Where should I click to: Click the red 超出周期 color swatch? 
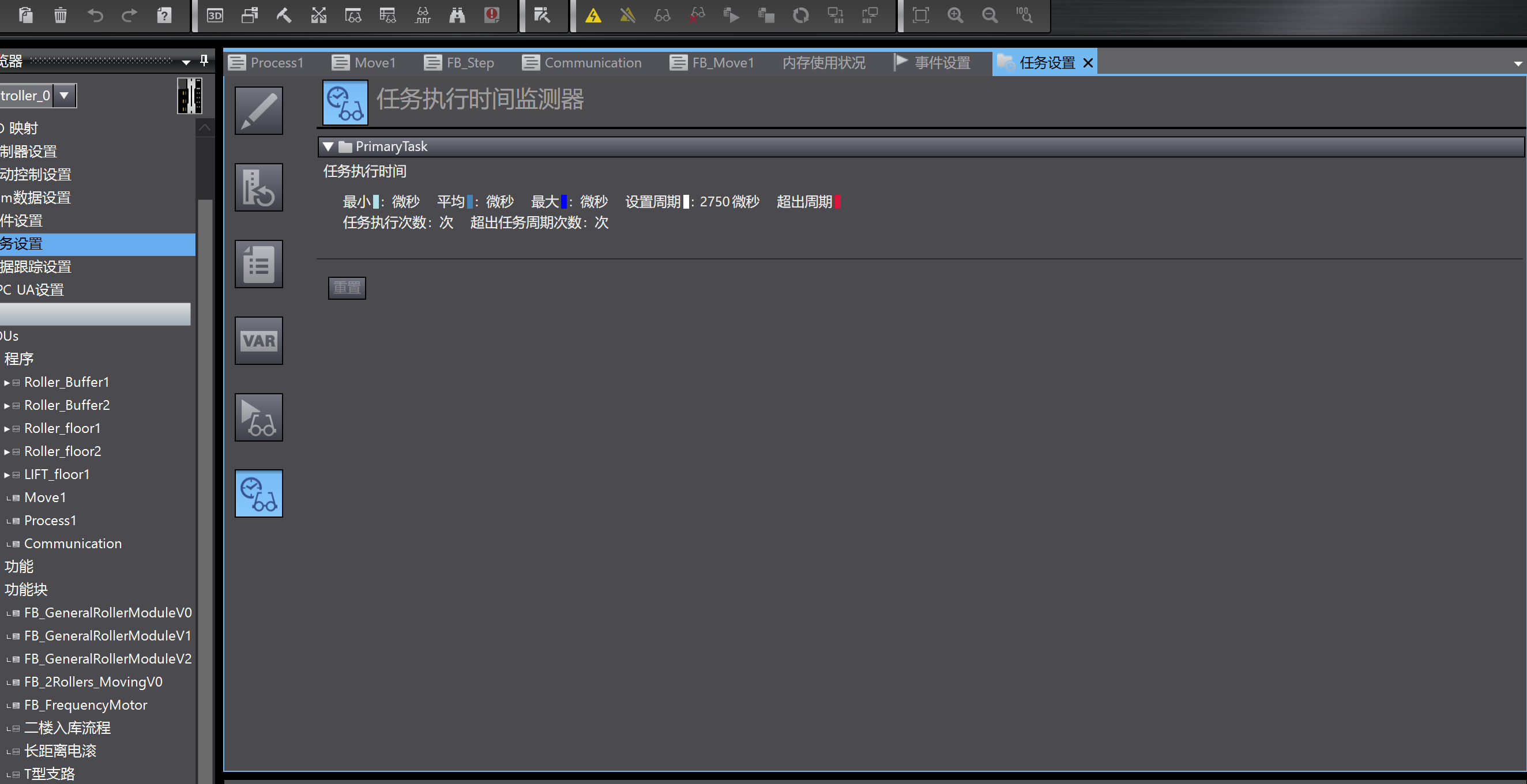837,202
